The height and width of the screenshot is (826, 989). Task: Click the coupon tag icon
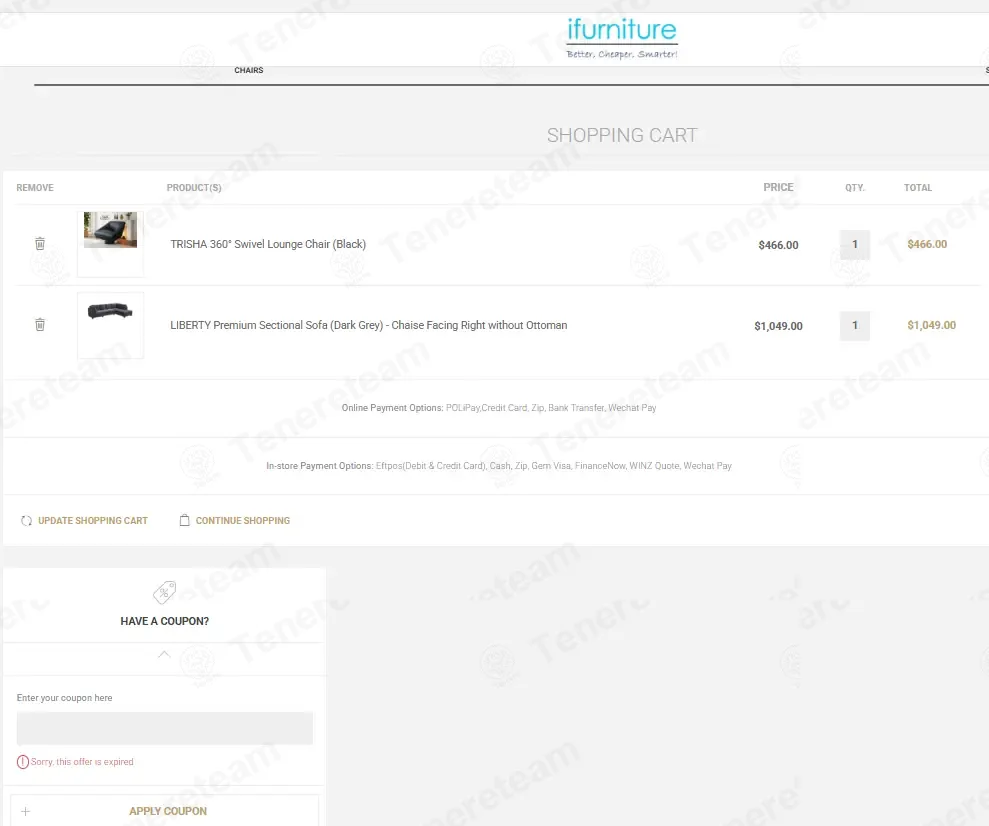click(165, 592)
